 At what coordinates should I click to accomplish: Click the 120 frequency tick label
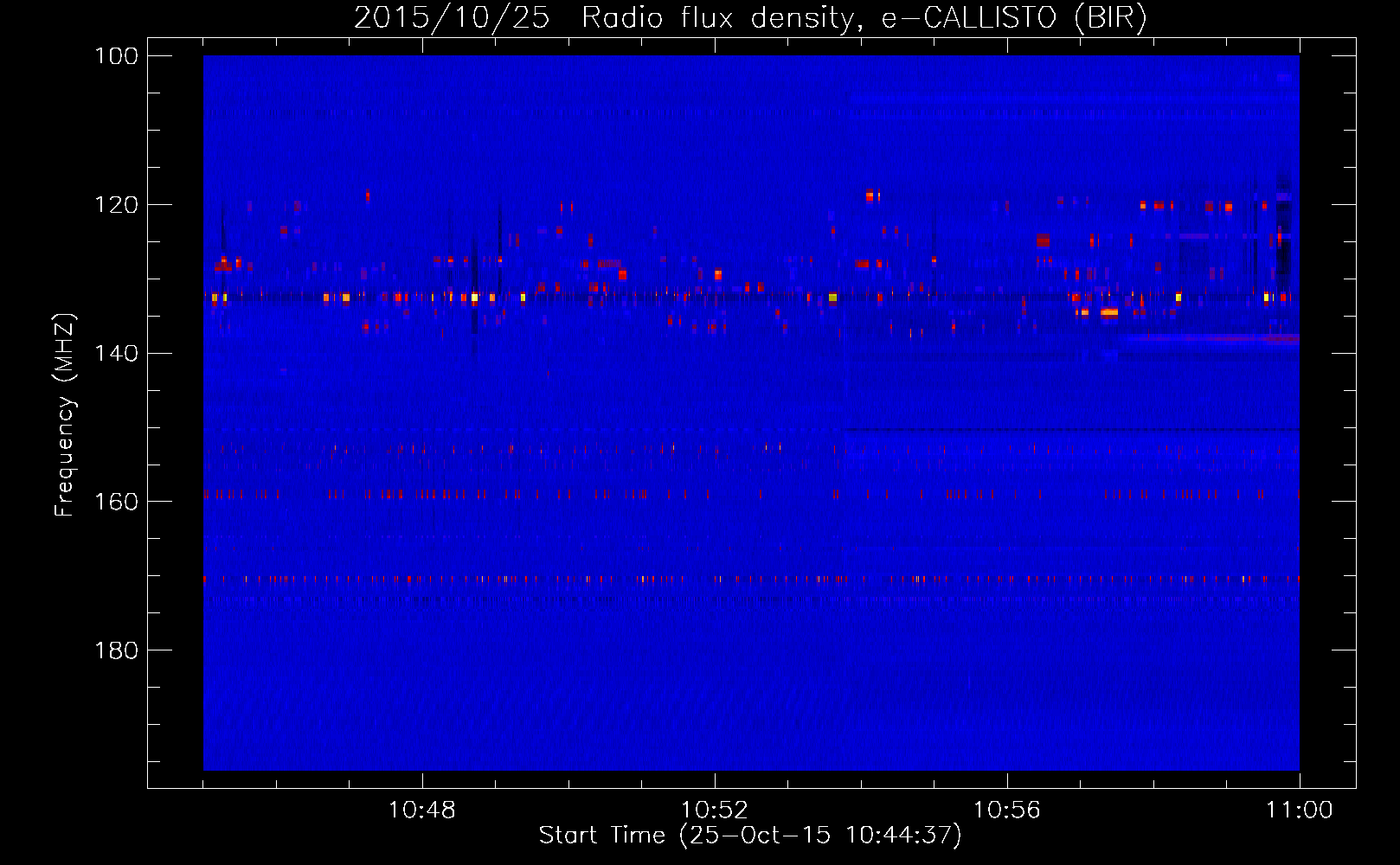(x=118, y=205)
